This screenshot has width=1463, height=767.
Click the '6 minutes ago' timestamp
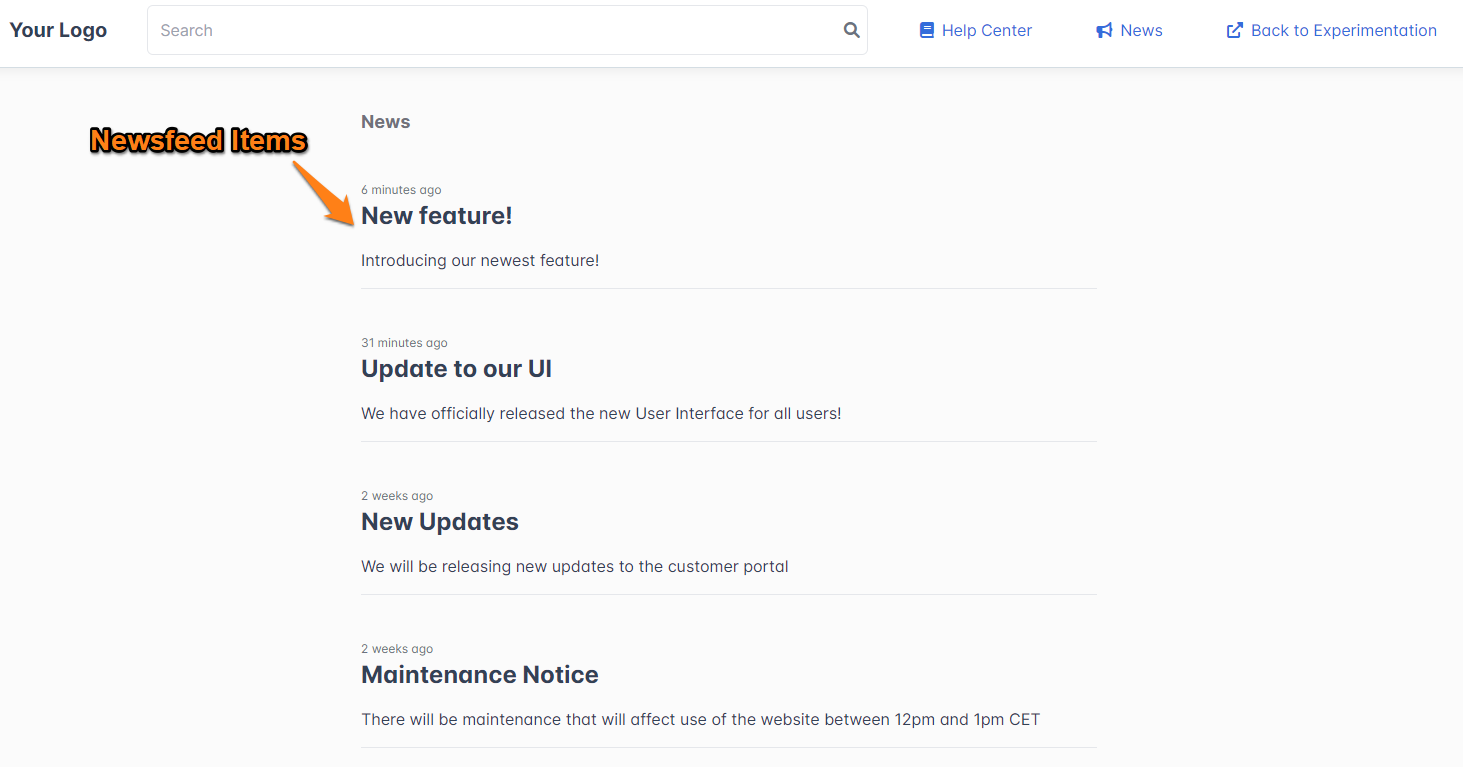coord(401,189)
